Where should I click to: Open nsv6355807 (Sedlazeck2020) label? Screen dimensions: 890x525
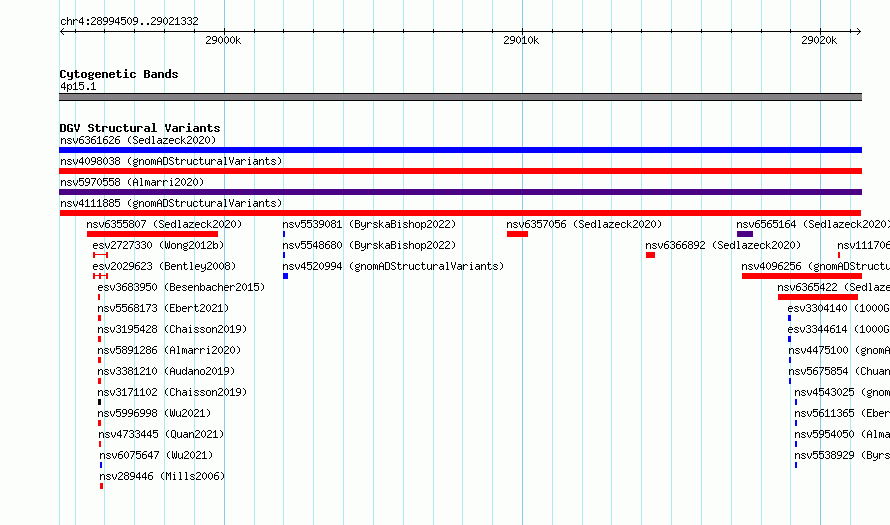pyautogui.click(x=164, y=224)
